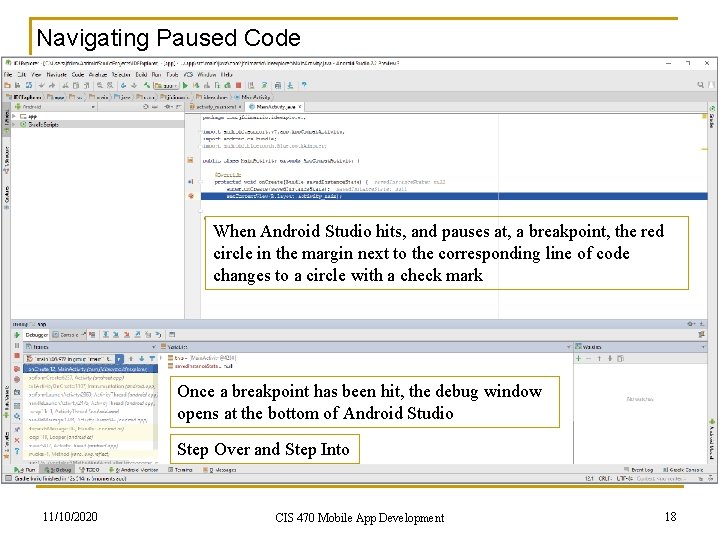Click the Save All icon in the toolbar
Image resolution: width=720 pixels, height=540 pixels.
coord(18,85)
